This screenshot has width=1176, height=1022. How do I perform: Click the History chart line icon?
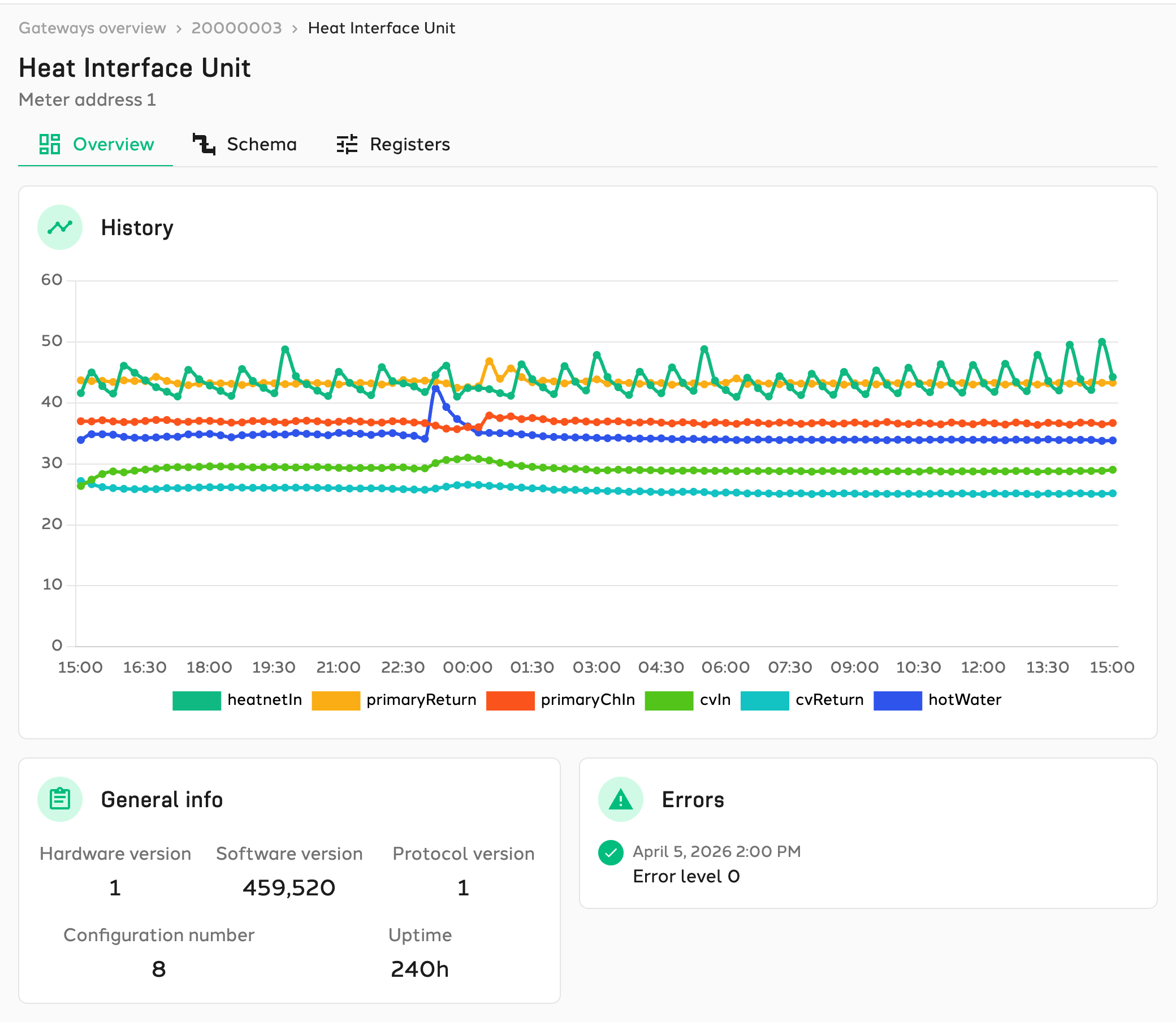click(60, 227)
